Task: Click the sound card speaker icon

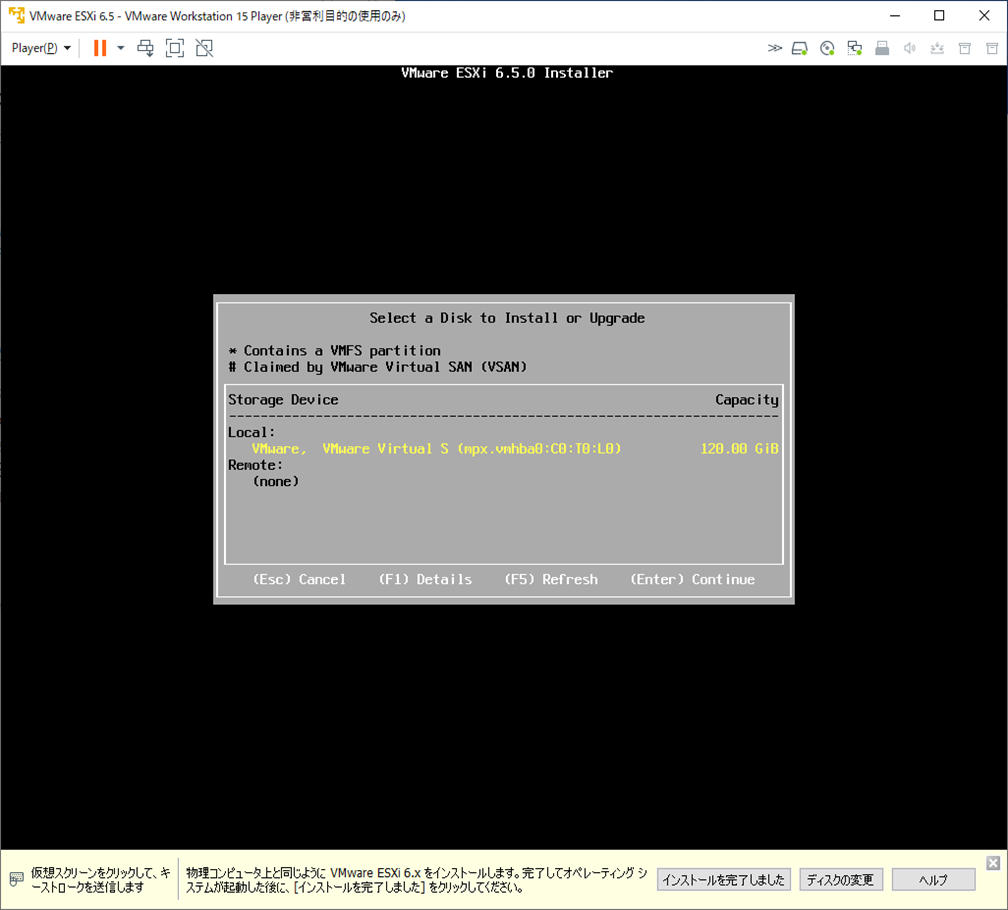Action: (910, 48)
